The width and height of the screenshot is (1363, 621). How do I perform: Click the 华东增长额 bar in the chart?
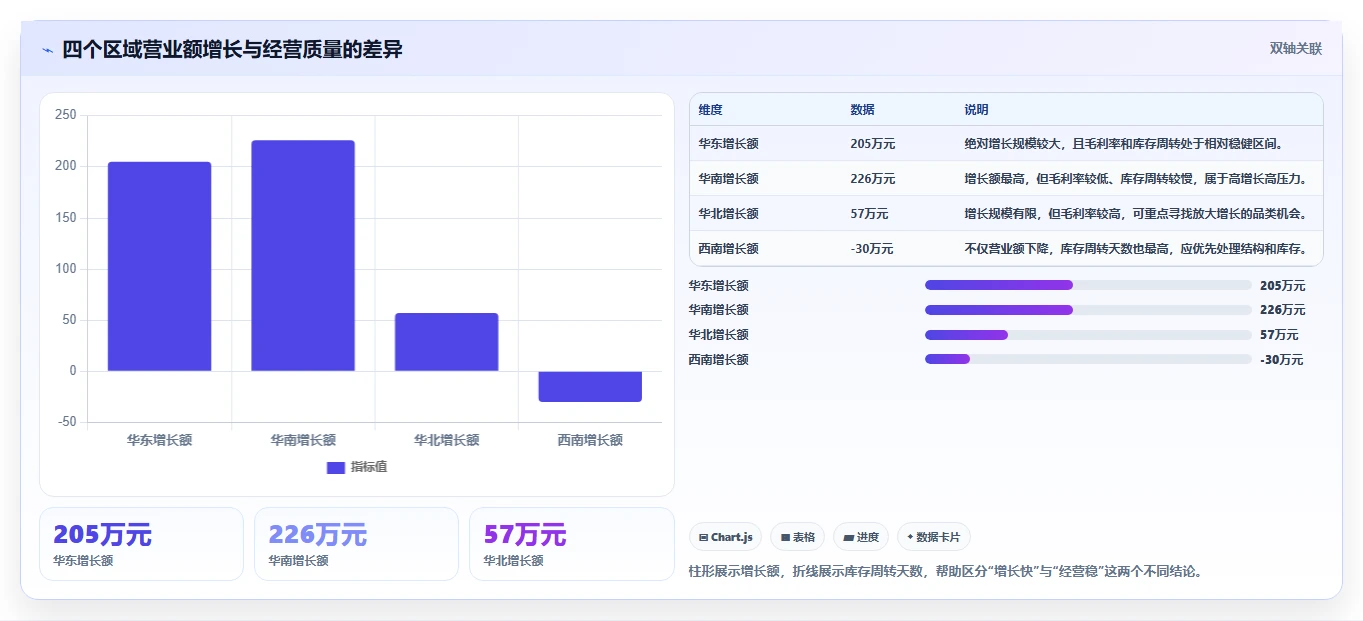[160, 266]
